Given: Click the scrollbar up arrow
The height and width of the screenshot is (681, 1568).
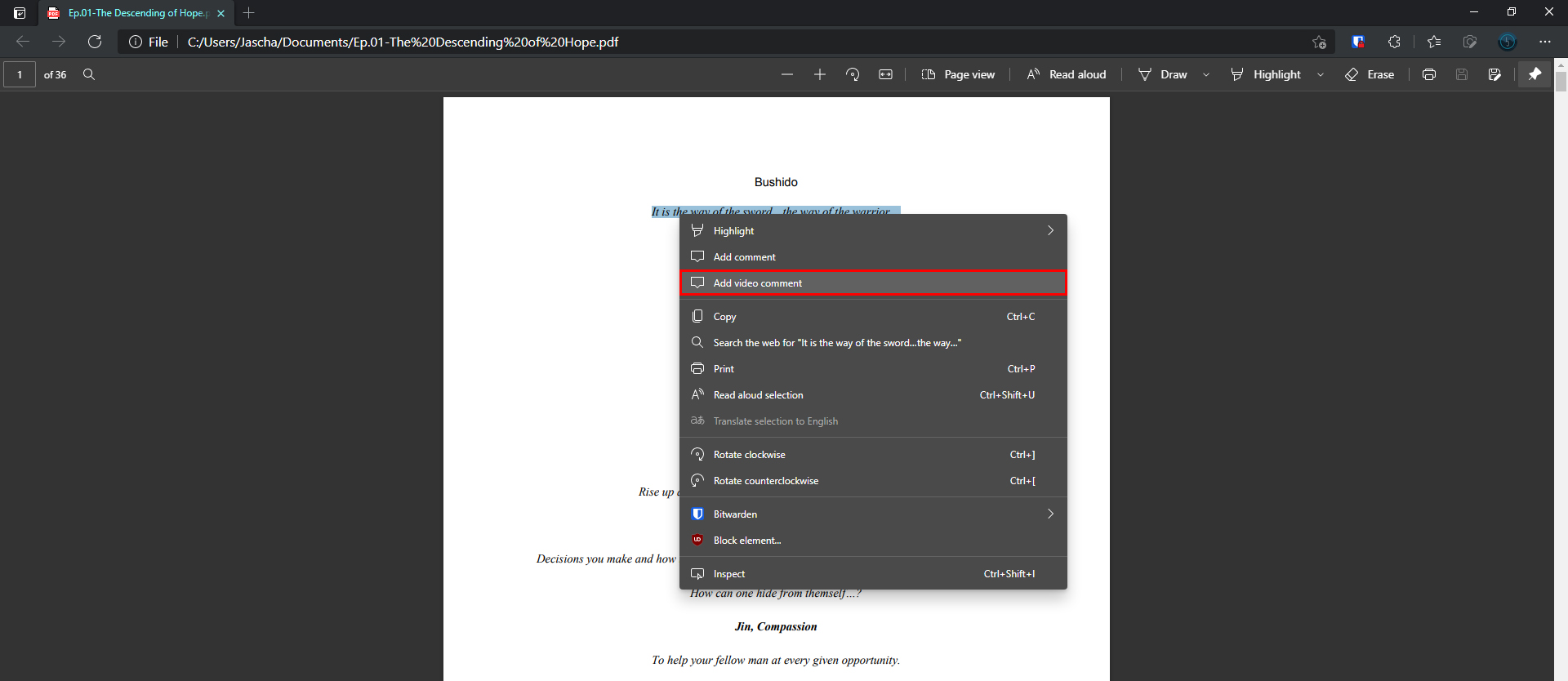Looking at the screenshot, I should (1561, 65).
